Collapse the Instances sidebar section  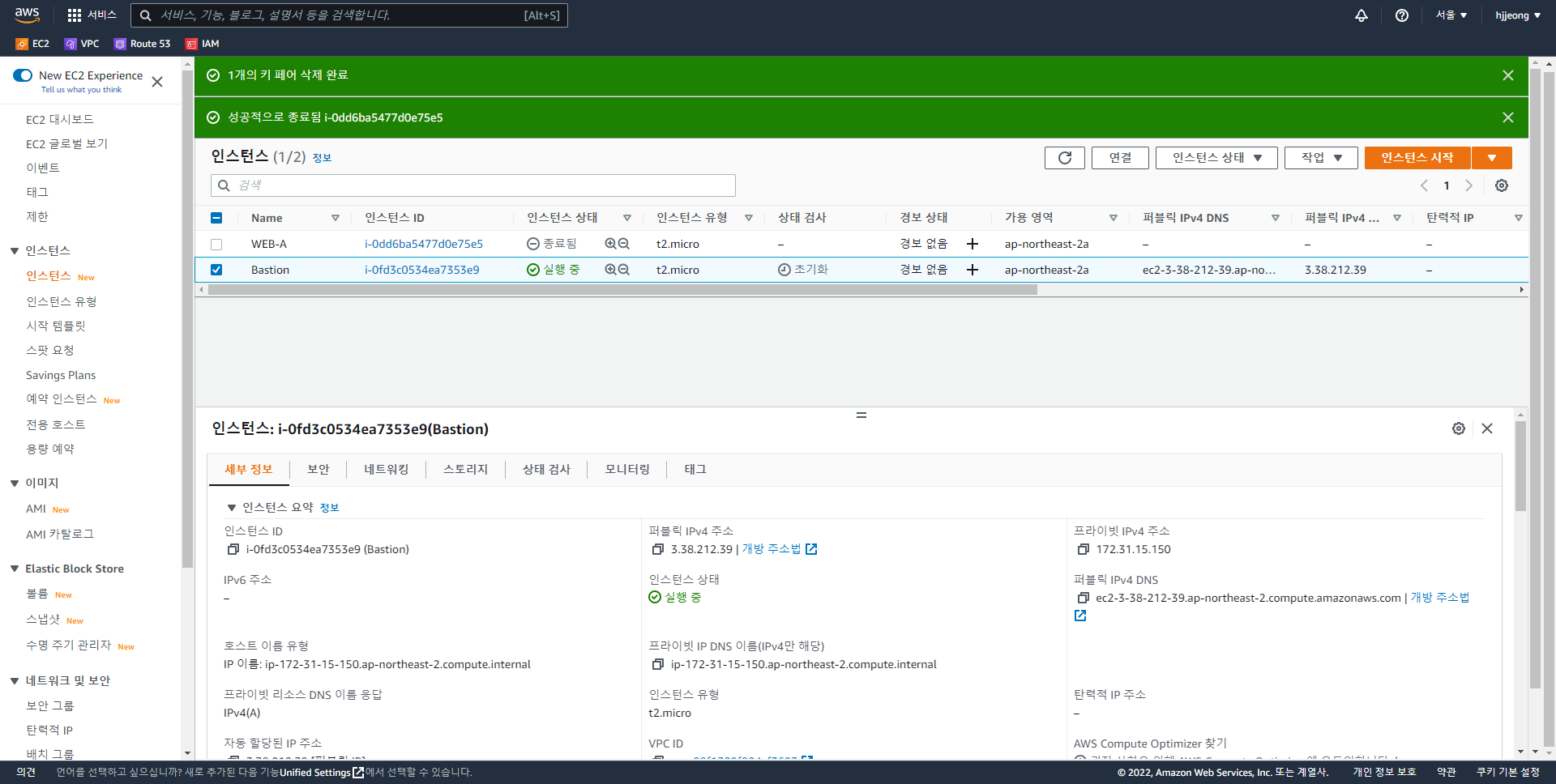point(15,251)
